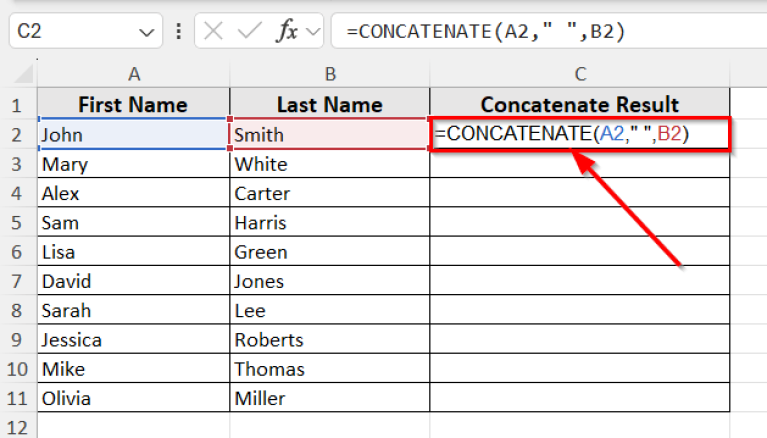The image size is (767, 438).
Task: Click the Enter checkmark formula icon
Action: point(248,31)
